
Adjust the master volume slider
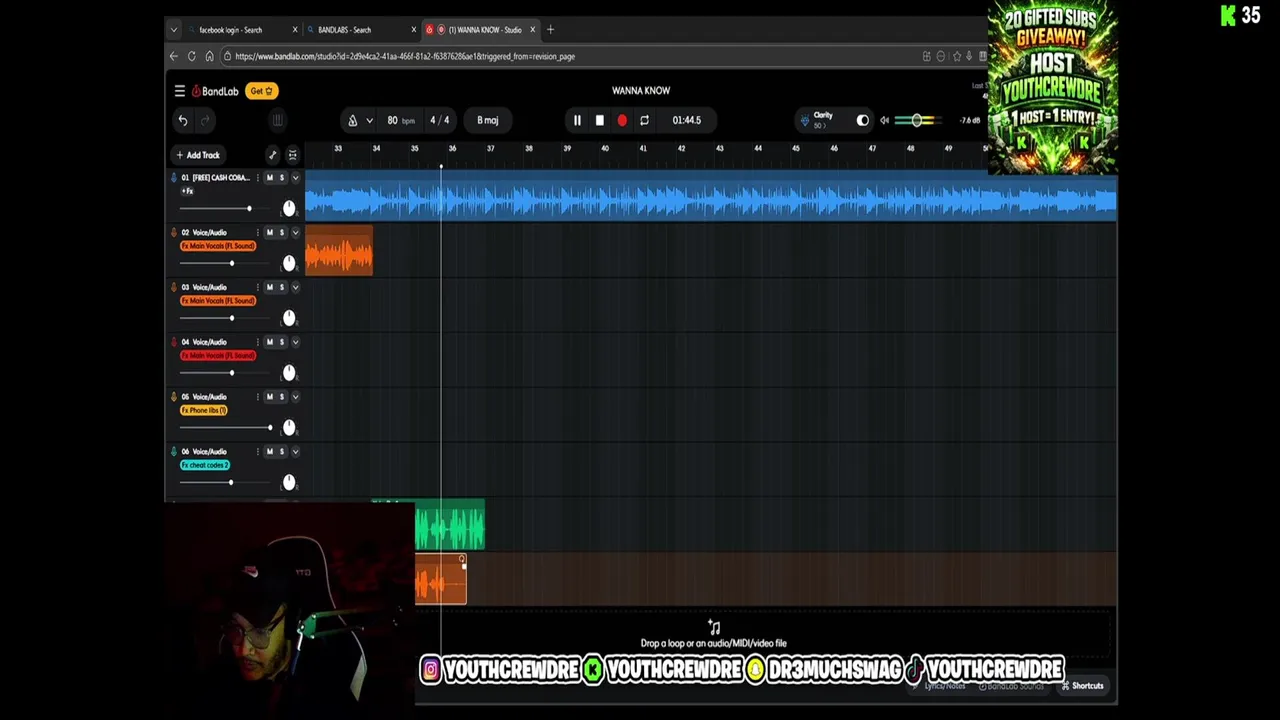[915, 120]
